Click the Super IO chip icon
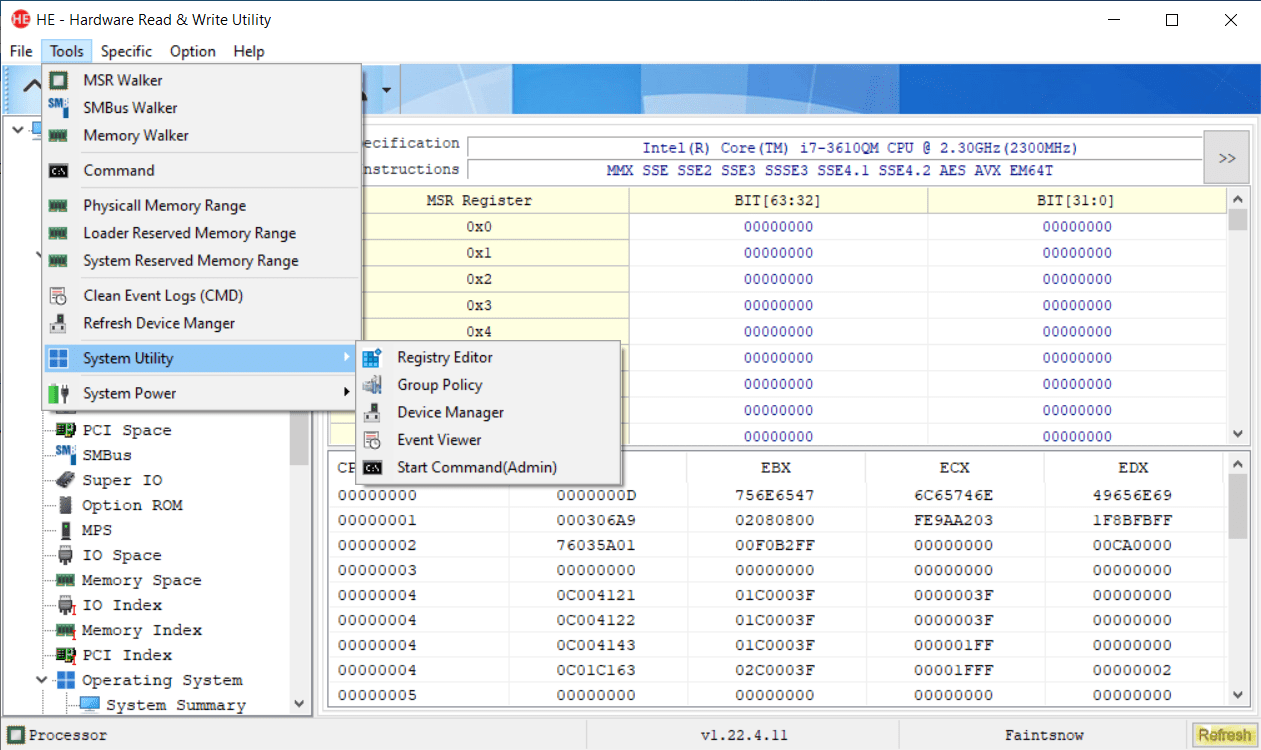 (66, 480)
